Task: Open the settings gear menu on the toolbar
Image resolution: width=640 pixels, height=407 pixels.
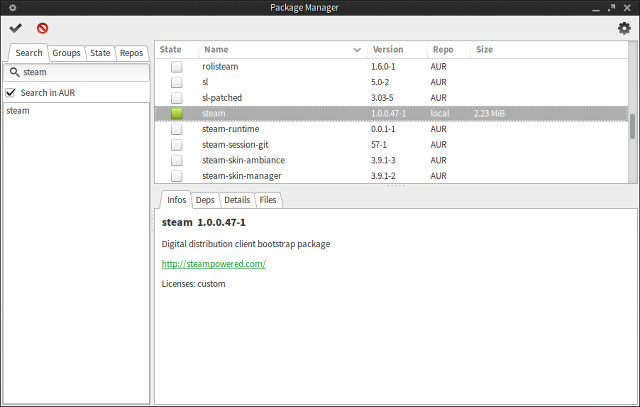Action: [x=624, y=28]
